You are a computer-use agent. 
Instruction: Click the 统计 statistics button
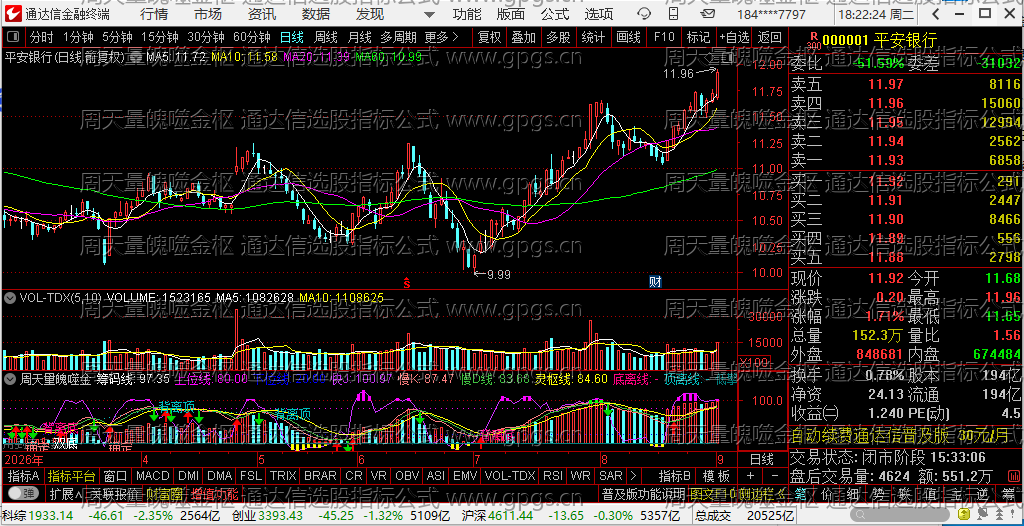pyautogui.click(x=592, y=37)
